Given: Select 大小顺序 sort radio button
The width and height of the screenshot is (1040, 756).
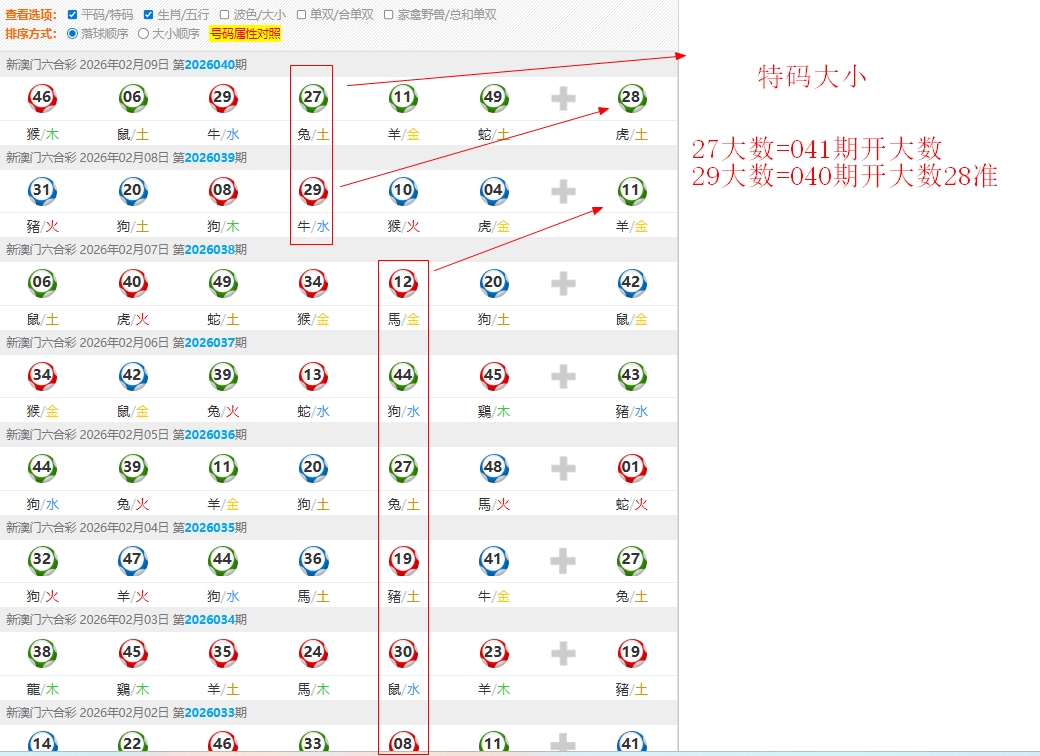Looking at the screenshot, I should tap(143, 33).
